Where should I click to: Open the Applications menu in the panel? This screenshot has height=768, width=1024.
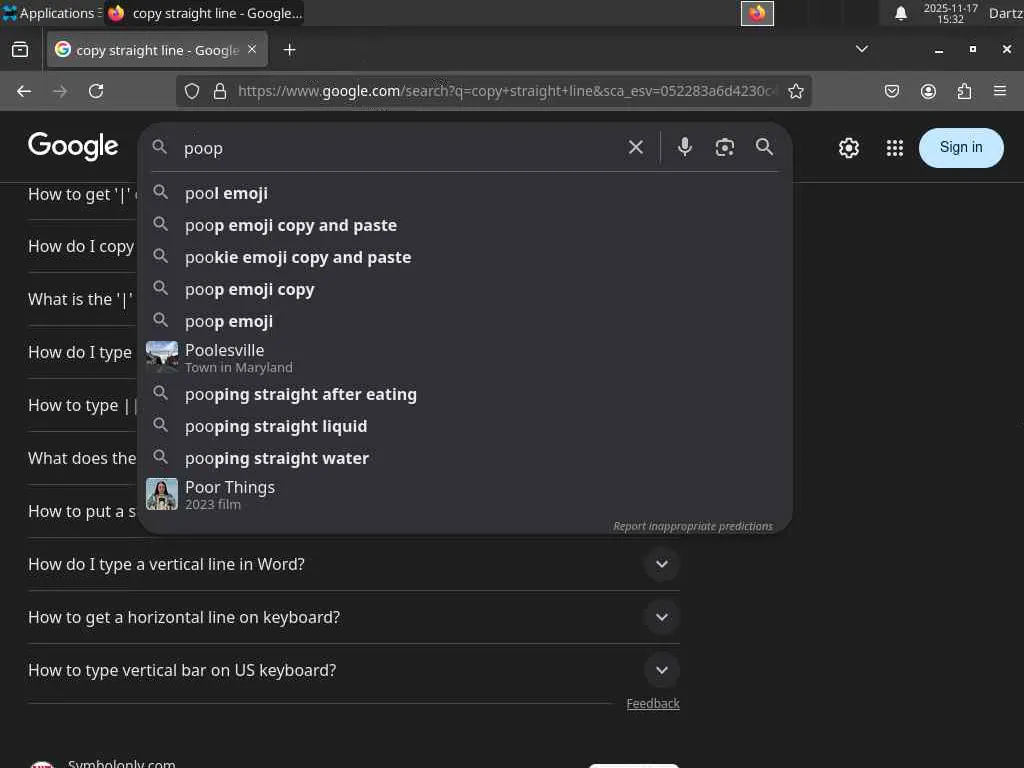(x=51, y=13)
